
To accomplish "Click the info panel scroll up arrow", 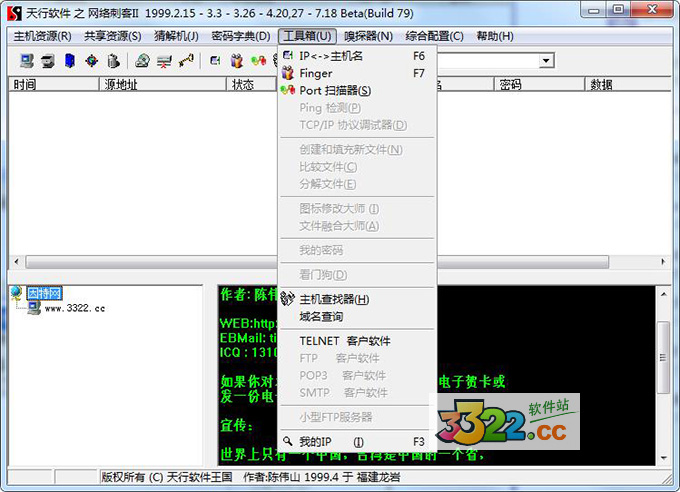I will [x=664, y=294].
